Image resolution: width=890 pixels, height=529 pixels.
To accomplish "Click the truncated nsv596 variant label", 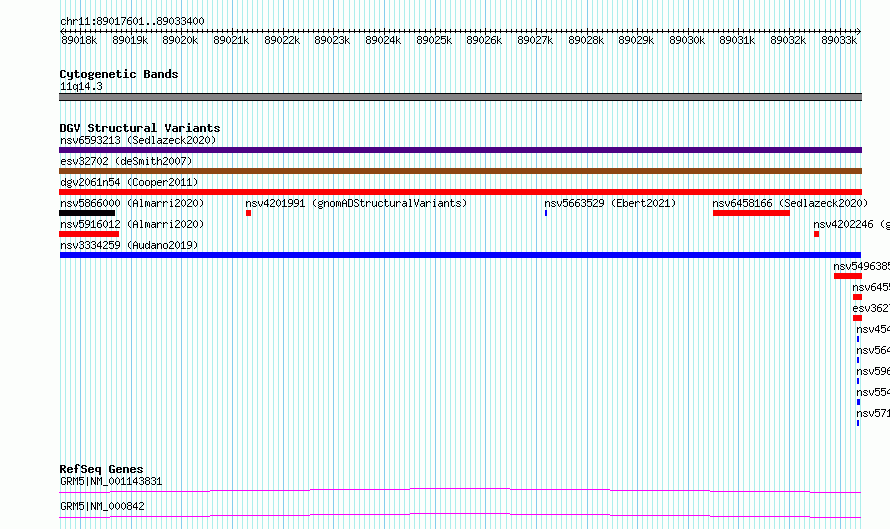I will (x=873, y=371).
